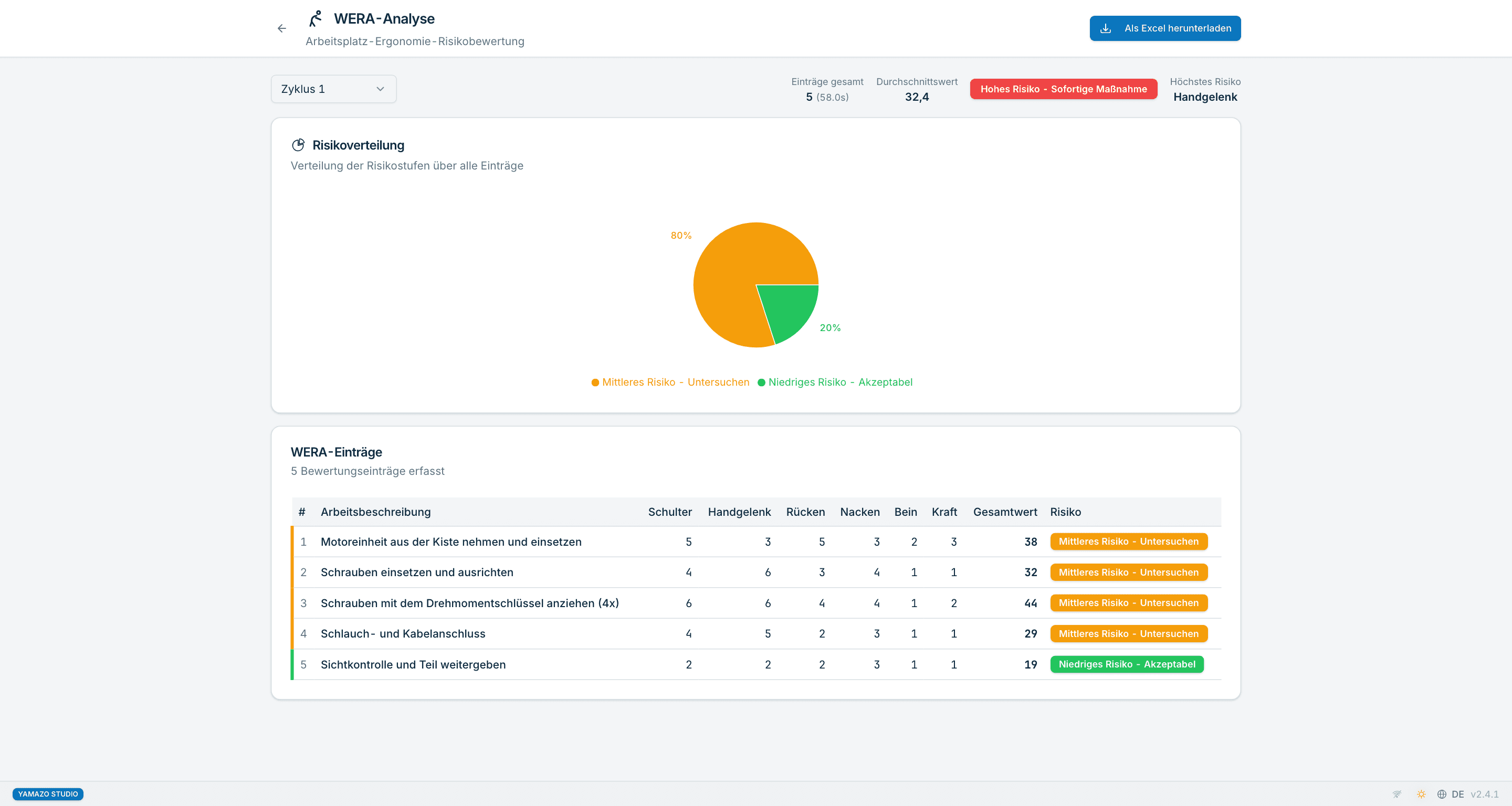Click the YAMAZO STUDIO badge
This screenshot has width=1512, height=806.
coord(48,794)
